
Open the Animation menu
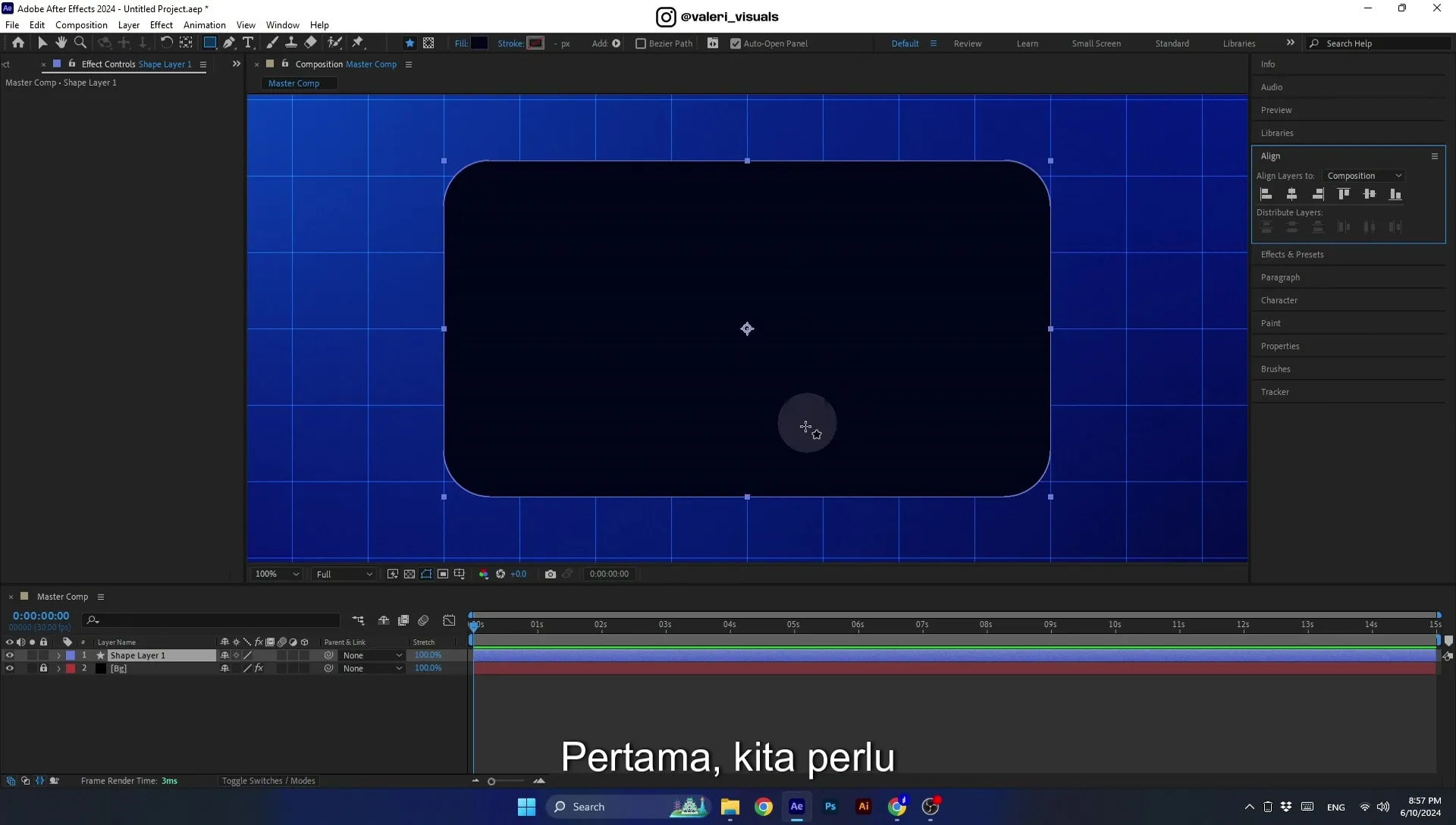tap(204, 25)
